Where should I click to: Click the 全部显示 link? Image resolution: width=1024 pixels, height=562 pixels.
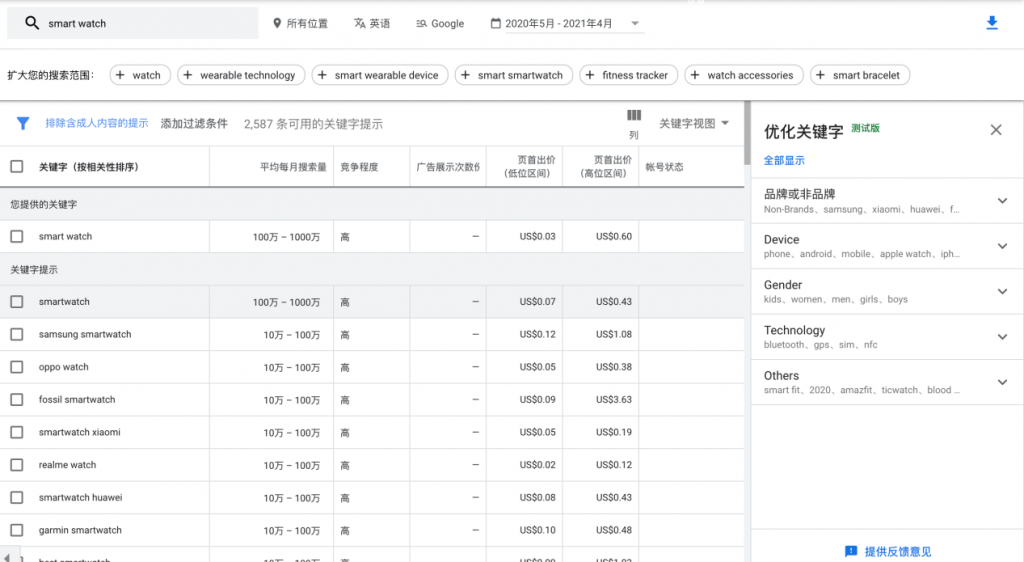[784, 161]
